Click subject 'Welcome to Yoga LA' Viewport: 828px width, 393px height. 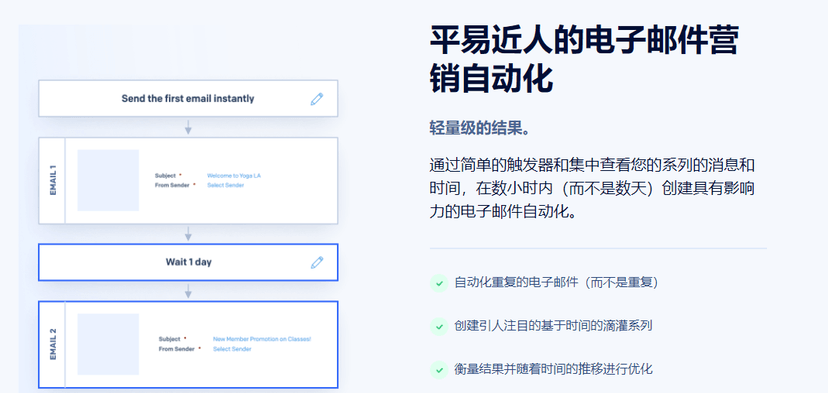pyautogui.click(x=233, y=175)
